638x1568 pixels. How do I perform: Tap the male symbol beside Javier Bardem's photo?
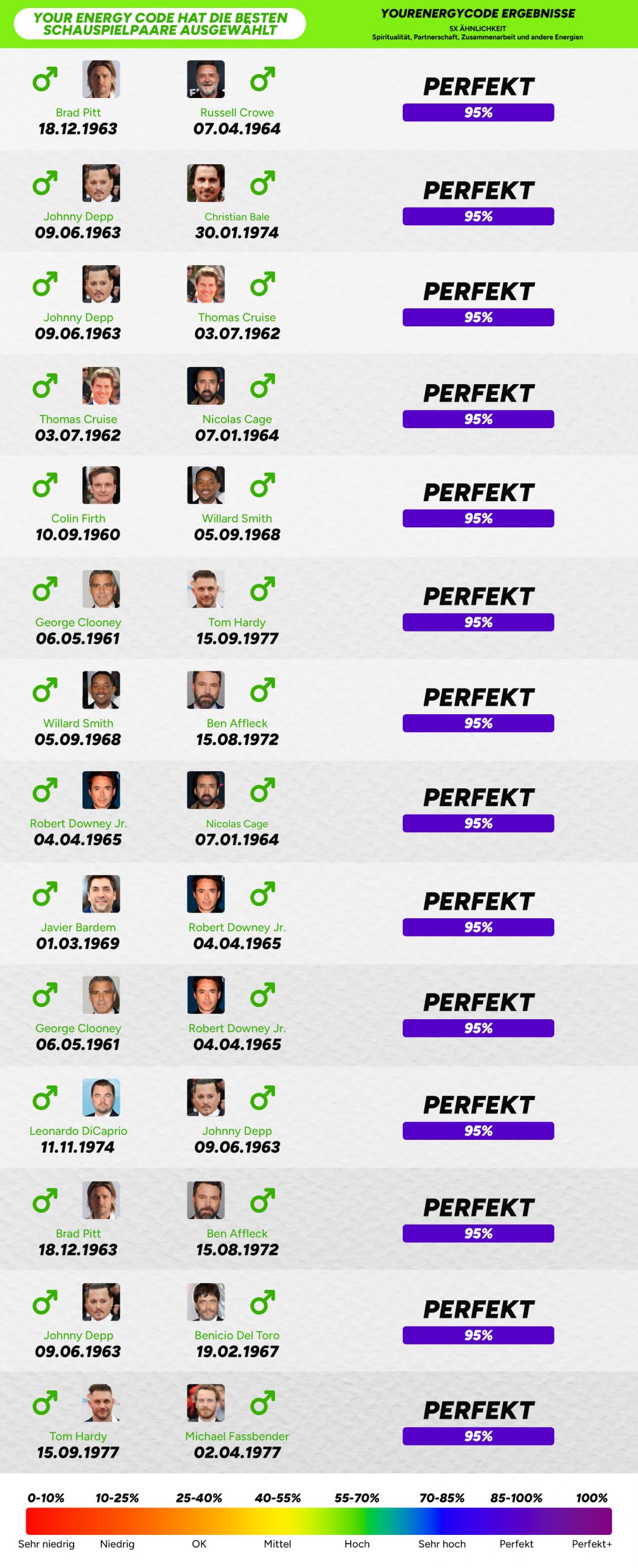click(x=45, y=894)
